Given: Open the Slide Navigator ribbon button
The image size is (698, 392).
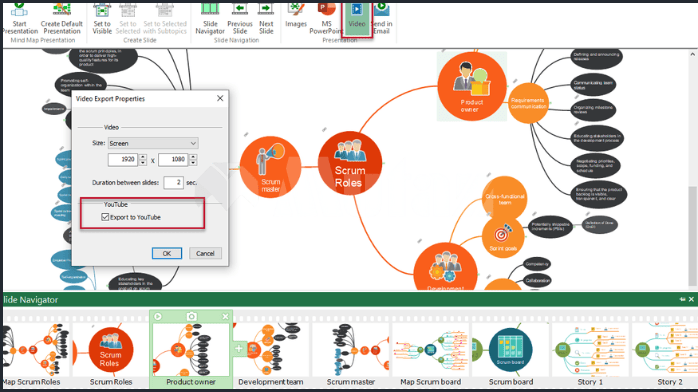Looking at the screenshot, I should [x=210, y=19].
